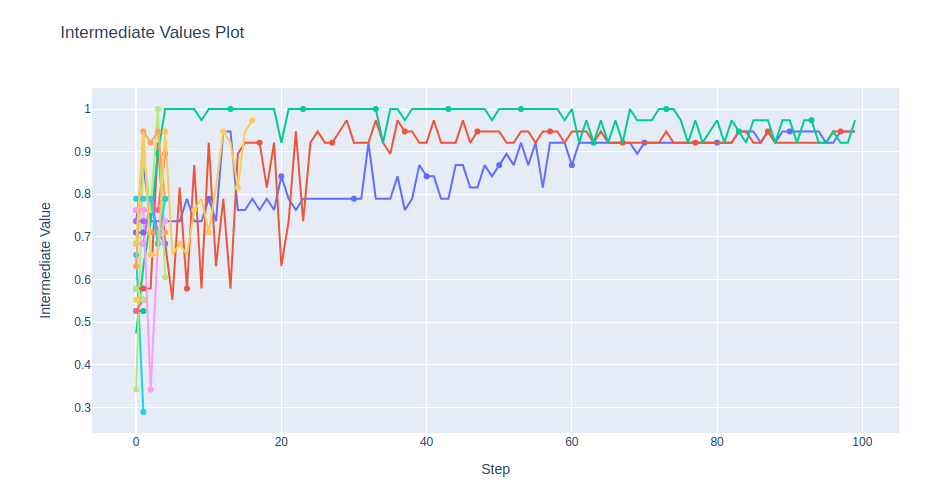The width and height of the screenshot is (935, 493).
Task: Click the 'Intermediate Value' y-axis title
Action: [x=46, y=260]
